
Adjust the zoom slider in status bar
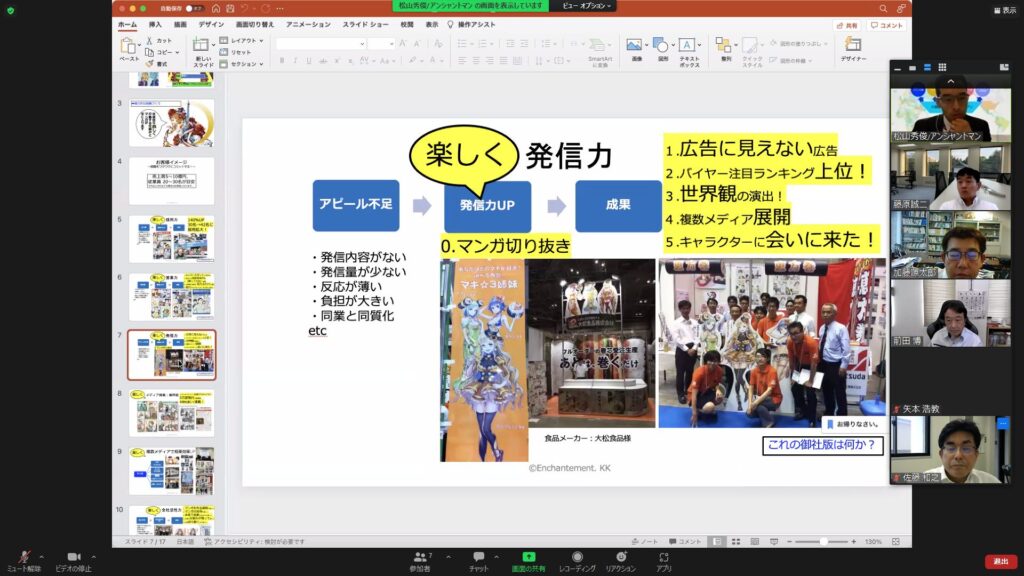(822, 541)
